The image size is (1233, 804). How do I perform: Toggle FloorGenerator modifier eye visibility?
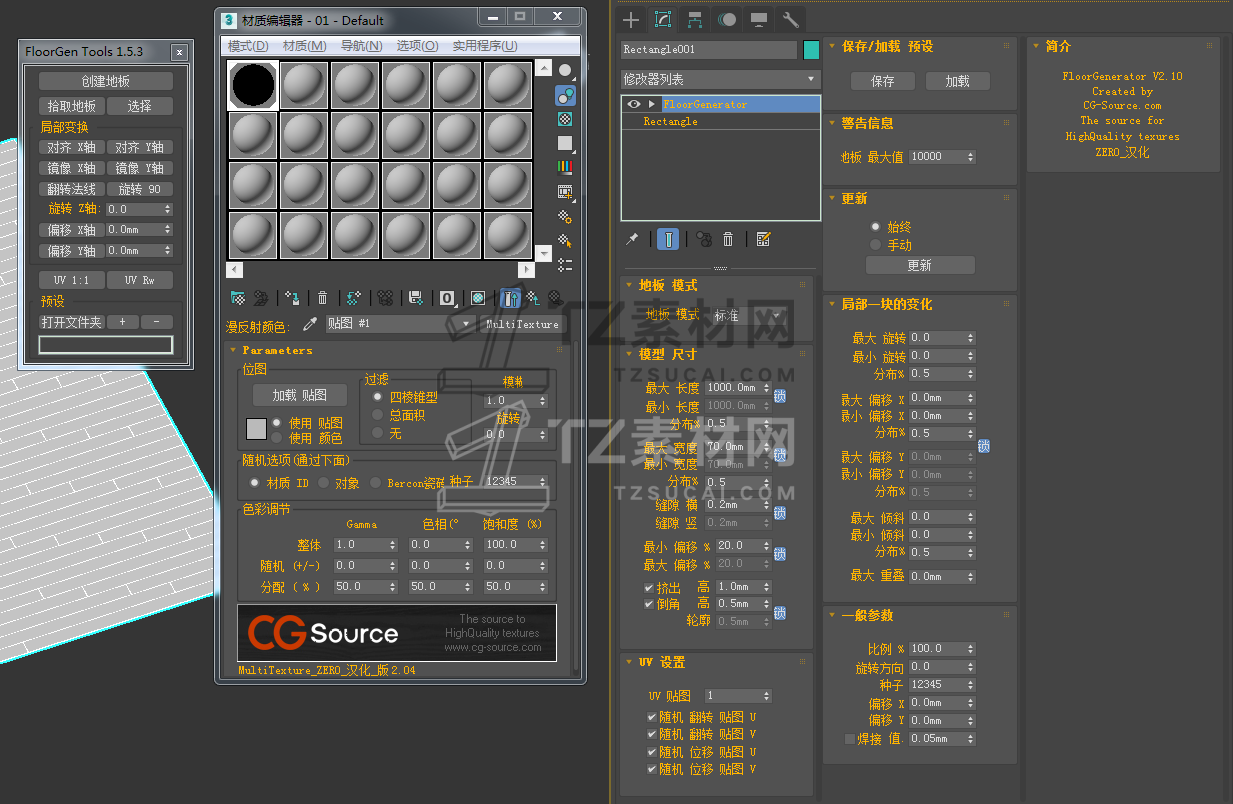633,104
